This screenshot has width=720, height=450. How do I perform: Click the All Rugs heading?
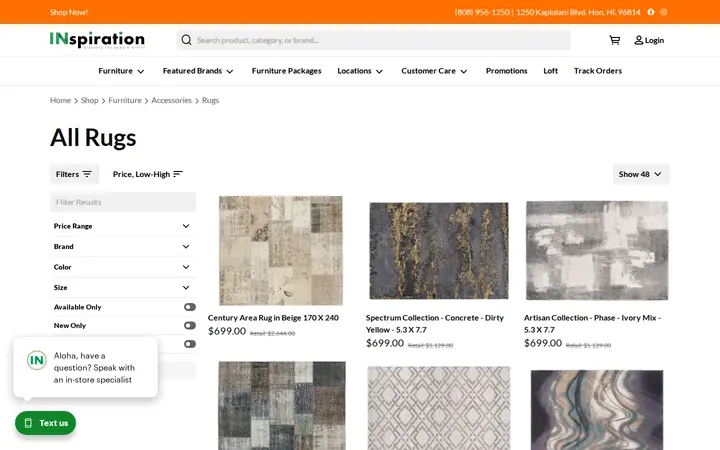click(93, 137)
